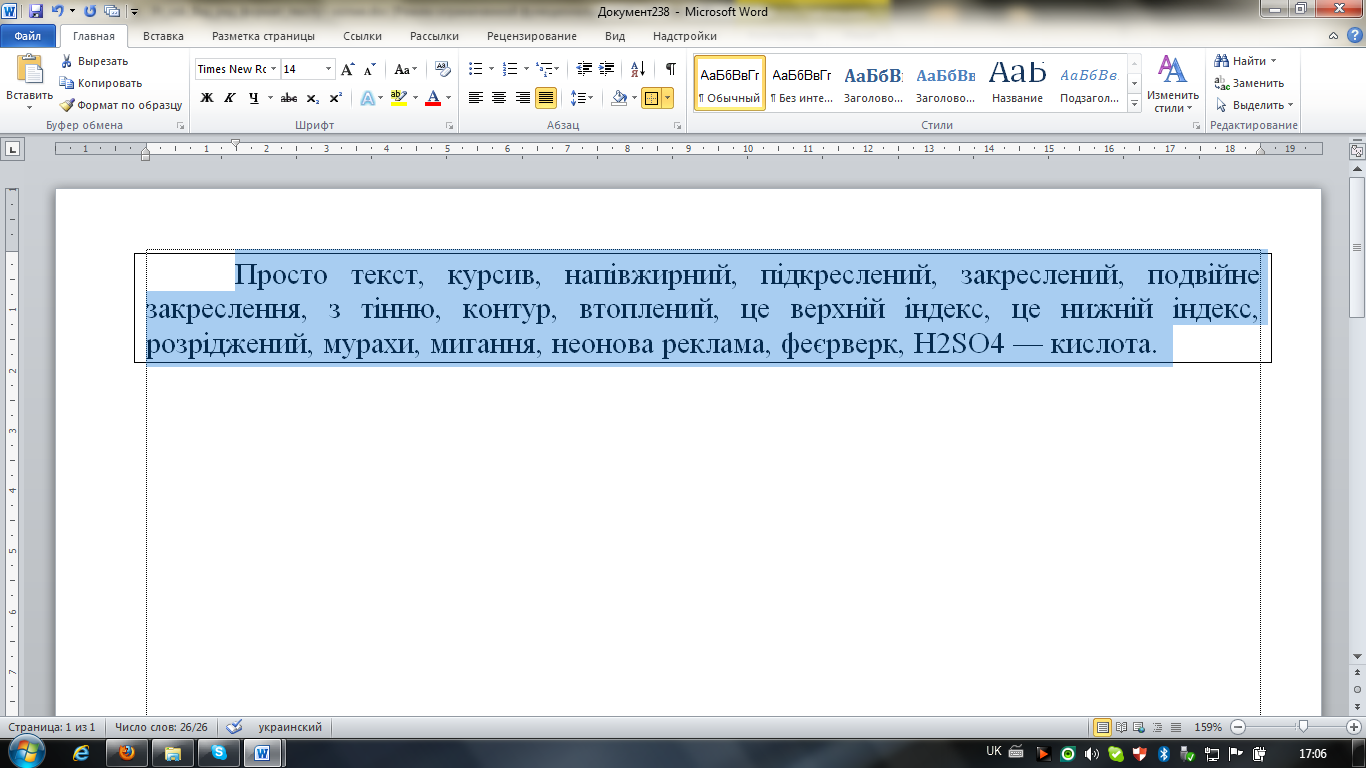
Task: Toggle italic (К) formatting
Action: [230, 98]
